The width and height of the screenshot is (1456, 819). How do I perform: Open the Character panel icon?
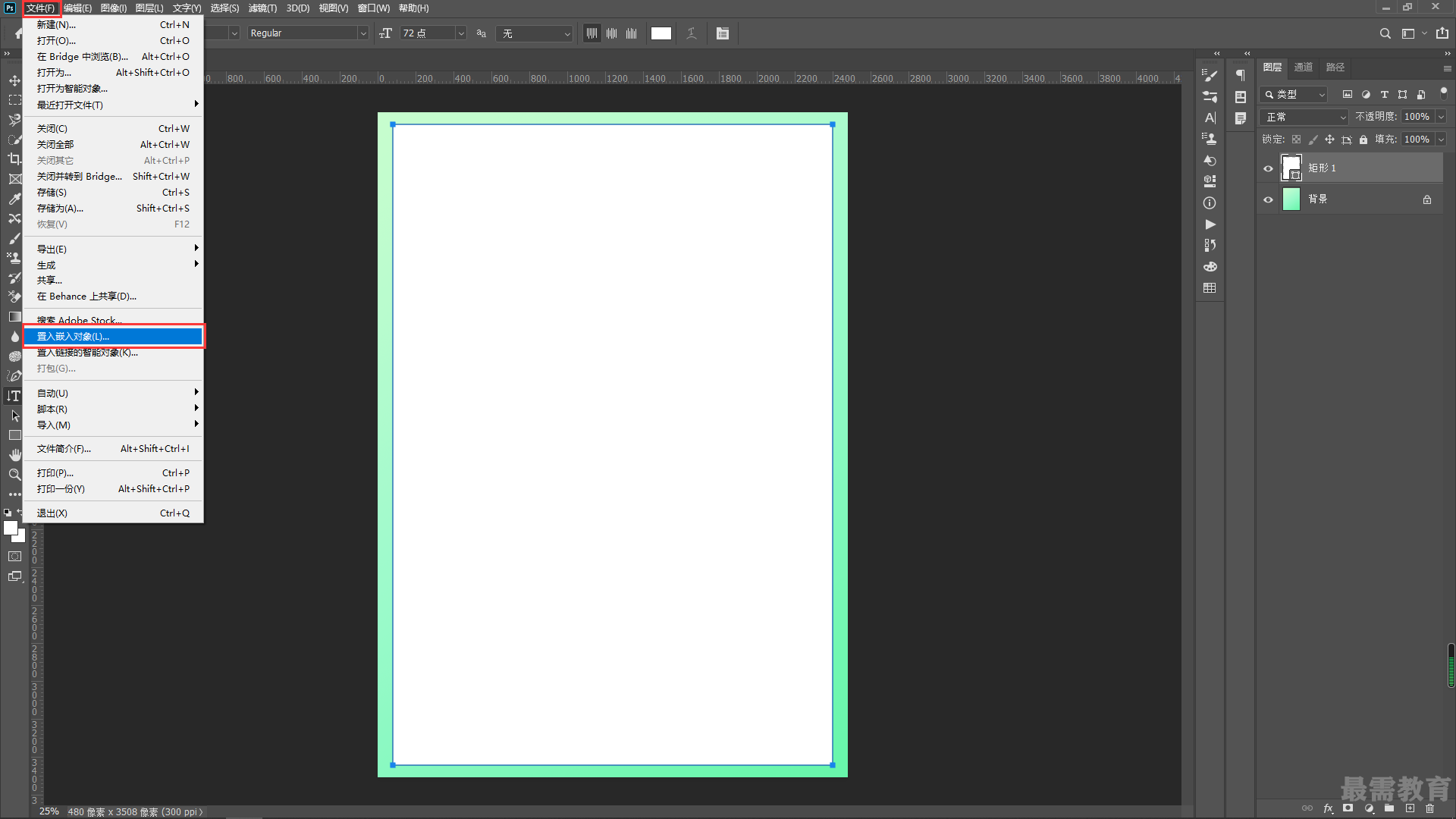[1210, 118]
